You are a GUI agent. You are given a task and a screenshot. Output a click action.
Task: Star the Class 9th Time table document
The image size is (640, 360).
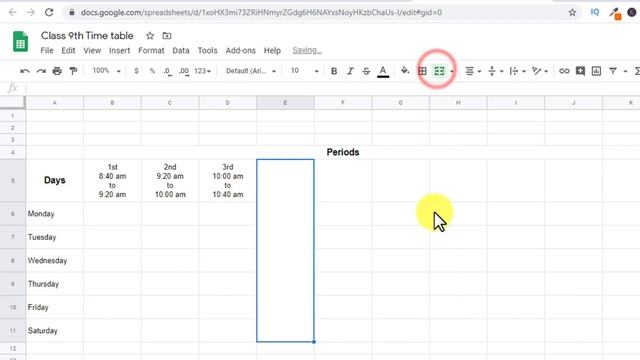click(x=150, y=36)
